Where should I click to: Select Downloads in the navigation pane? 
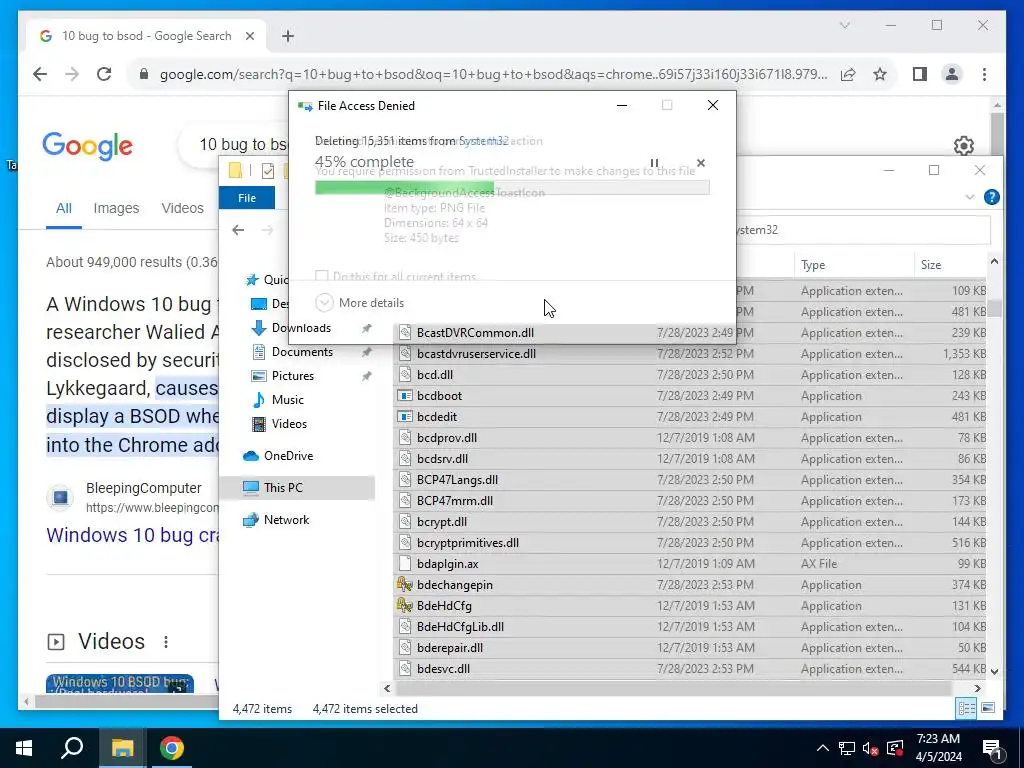pos(301,328)
